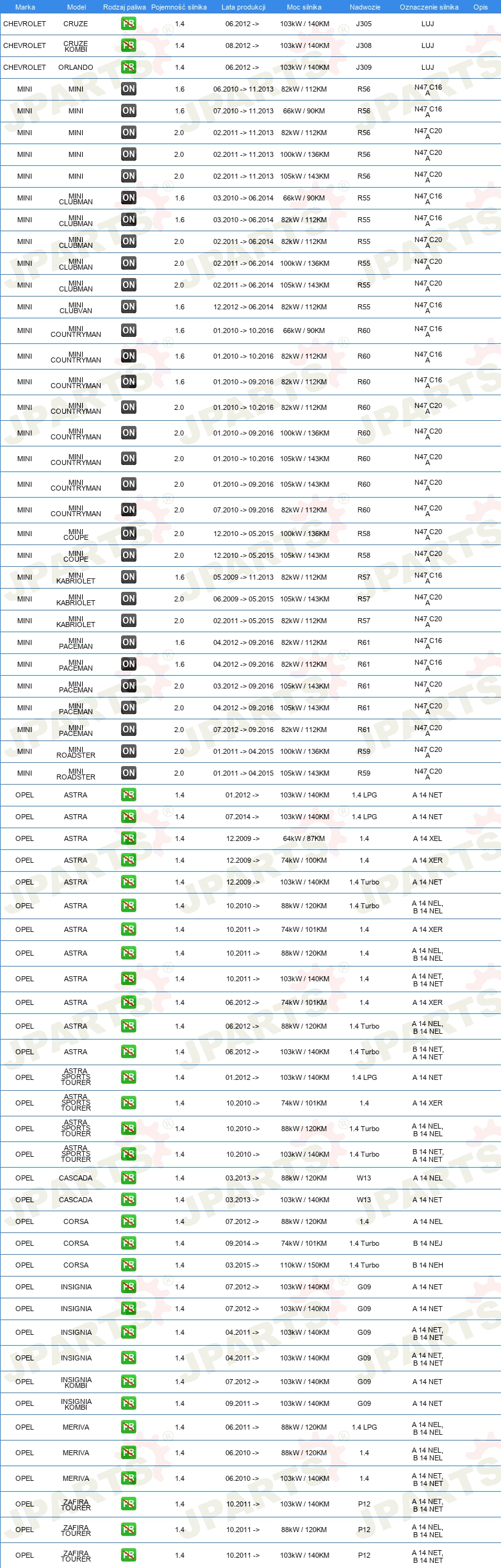Click the ON icon for Mini Roadster 100kW
This screenshot has height=1568, width=501.
[x=128, y=751]
